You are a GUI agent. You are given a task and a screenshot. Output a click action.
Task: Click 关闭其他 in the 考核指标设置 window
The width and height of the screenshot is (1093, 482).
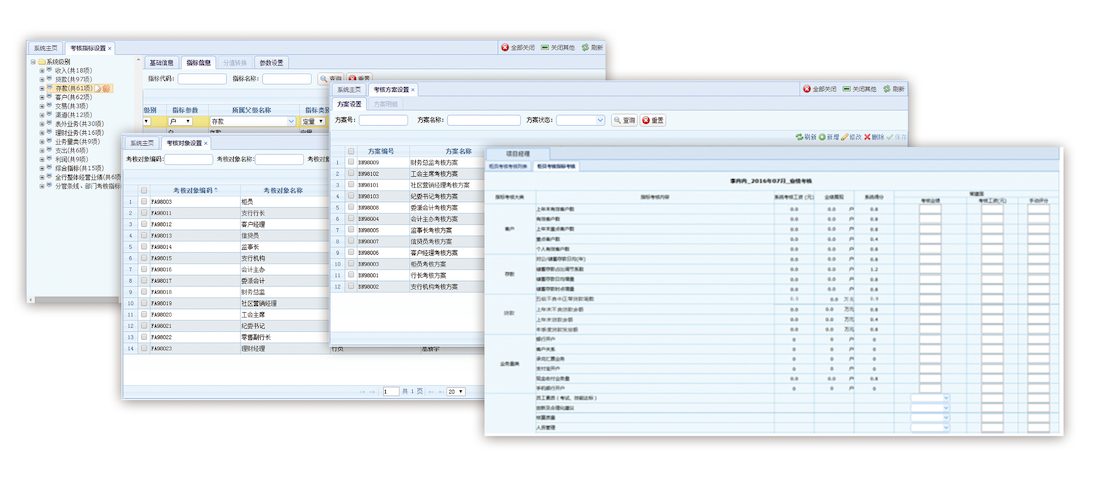tap(557, 47)
